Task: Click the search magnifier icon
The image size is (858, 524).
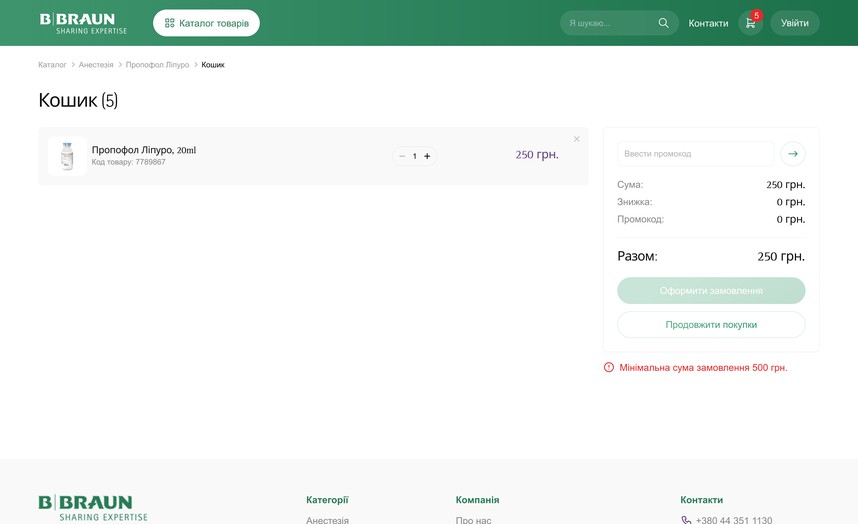Action: pos(663,23)
